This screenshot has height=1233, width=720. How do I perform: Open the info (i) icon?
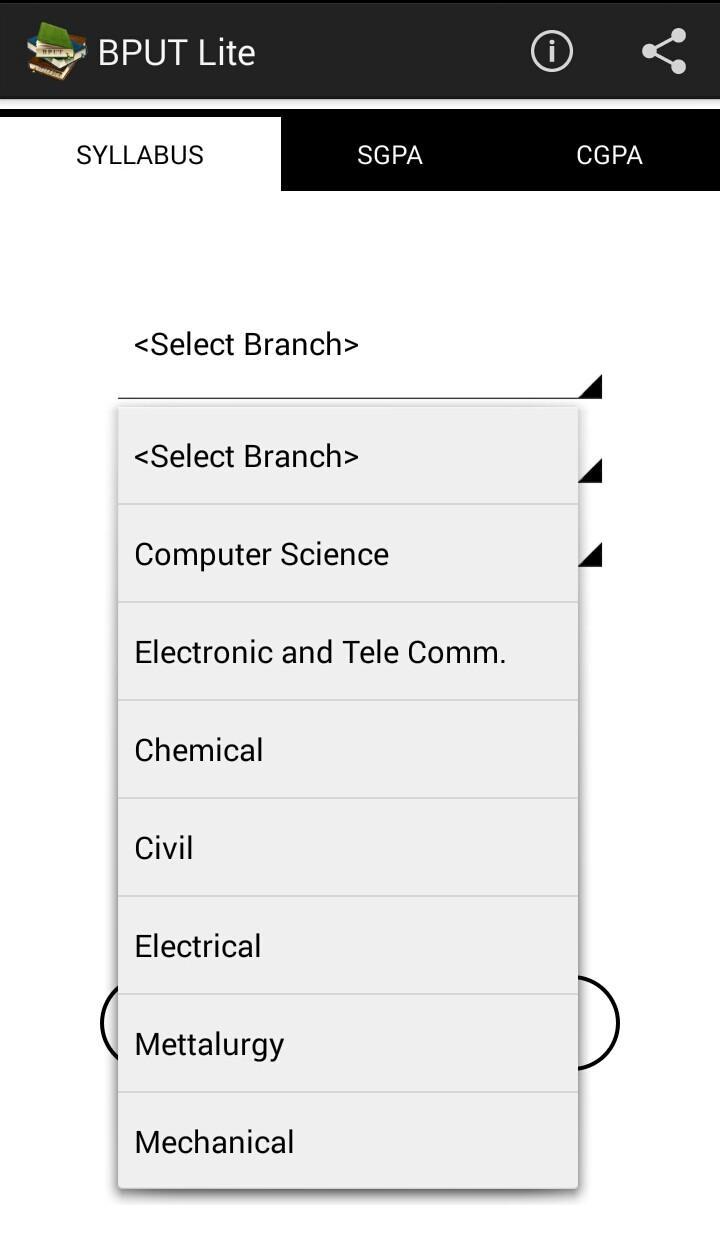(551, 51)
